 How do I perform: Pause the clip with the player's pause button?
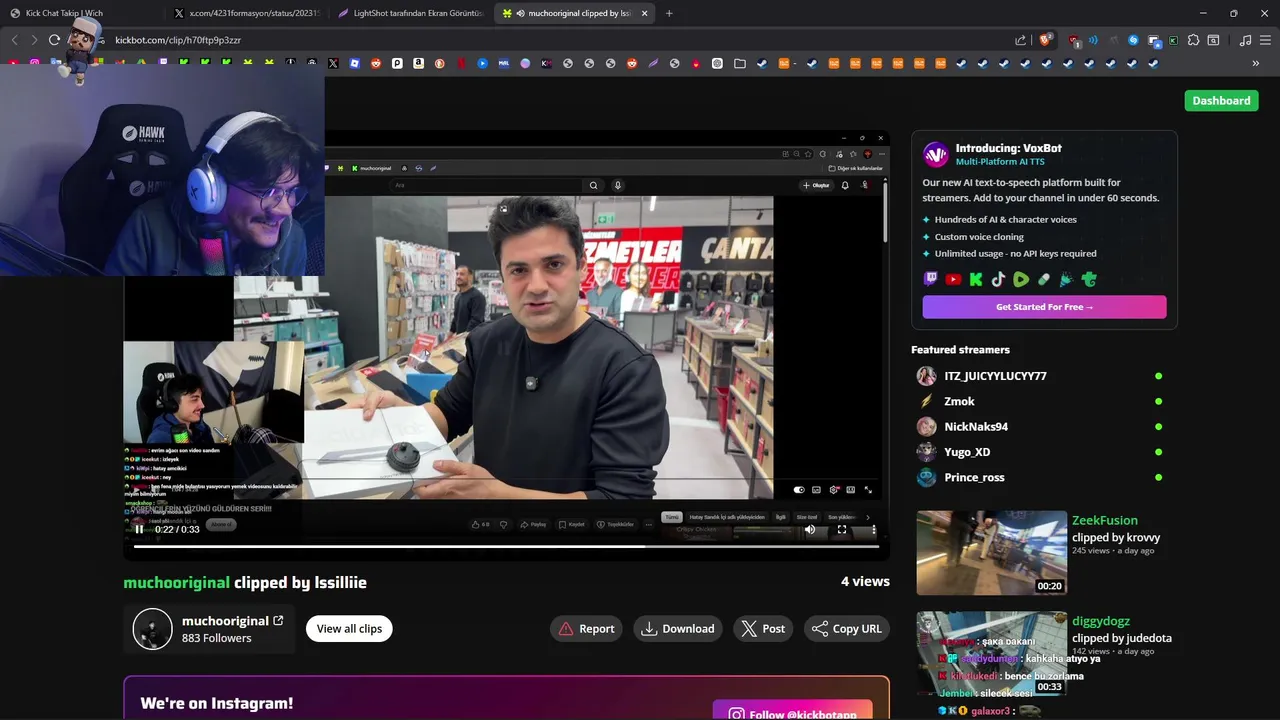[x=139, y=529]
